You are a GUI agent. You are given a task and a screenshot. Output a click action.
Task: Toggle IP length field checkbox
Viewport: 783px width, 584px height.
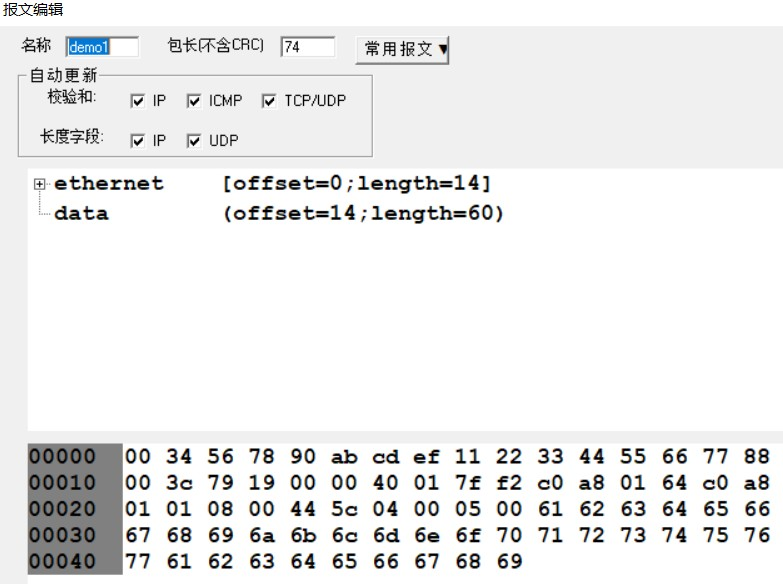(x=138, y=141)
